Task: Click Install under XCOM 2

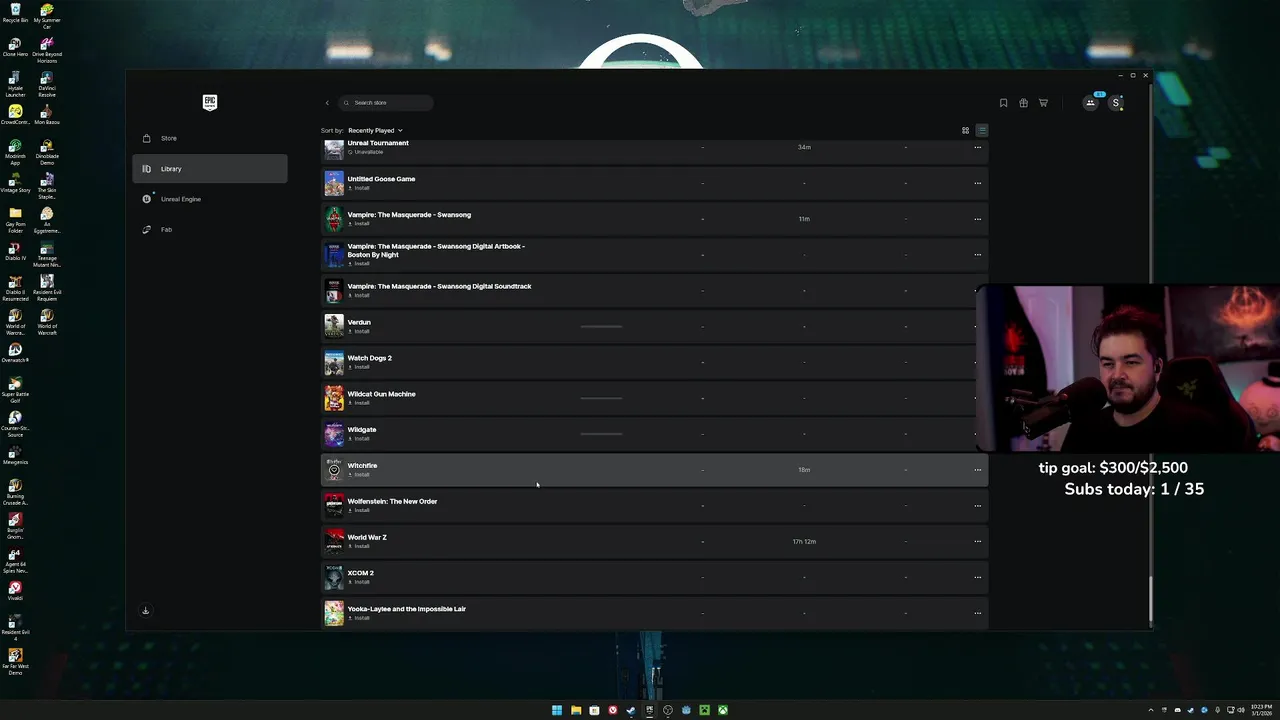Action: (360, 582)
